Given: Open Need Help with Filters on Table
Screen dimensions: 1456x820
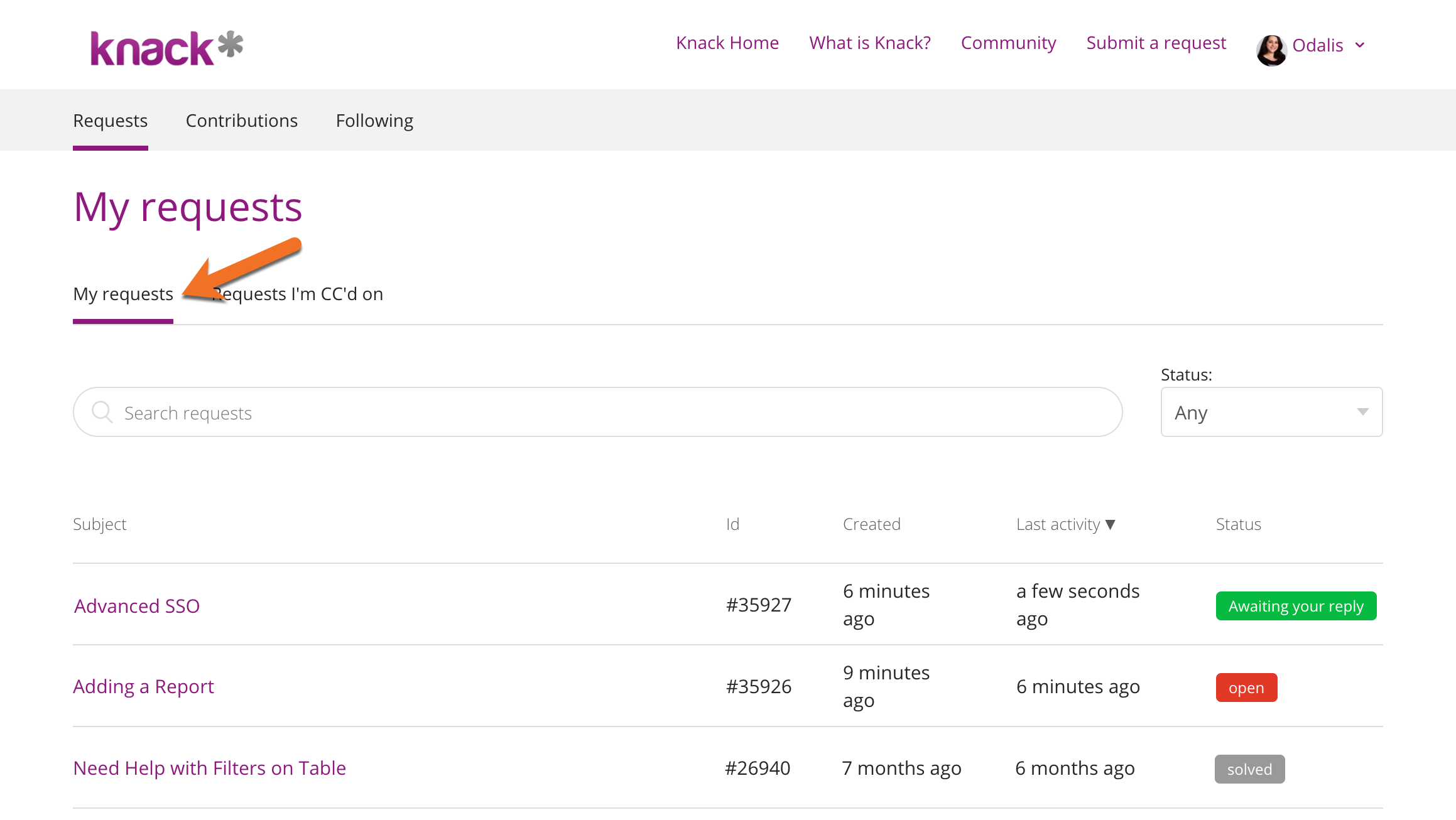Looking at the screenshot, I should (209, 768).
